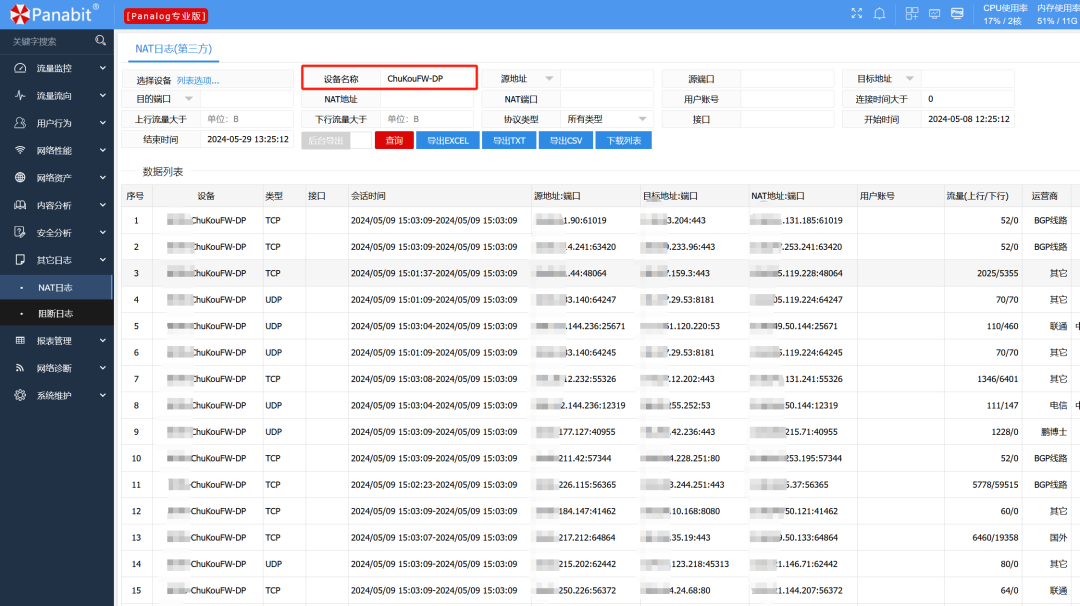Click the 导出EXCEL button
The height and width of the screenshot is (606, 1080).
click(448, 140)
